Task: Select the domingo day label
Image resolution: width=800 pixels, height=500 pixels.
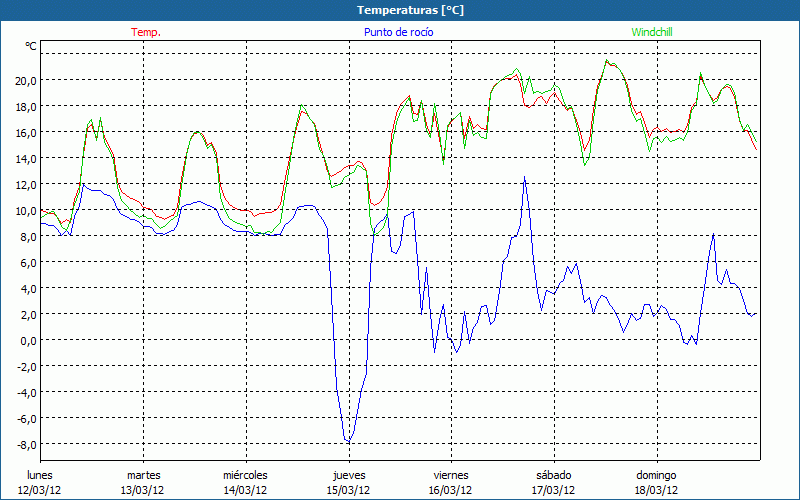Action: tap(656, 475)
